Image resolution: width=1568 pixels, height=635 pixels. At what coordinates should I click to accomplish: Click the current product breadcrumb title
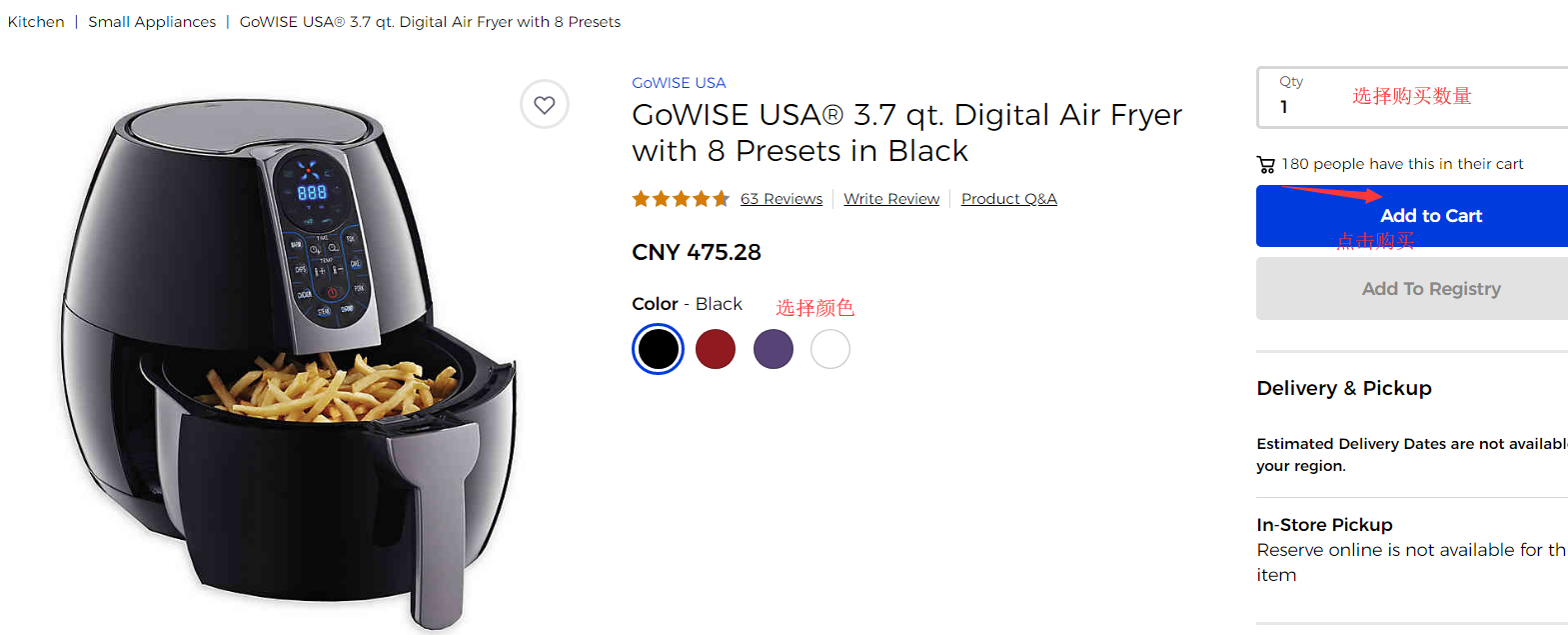[430, 22]
